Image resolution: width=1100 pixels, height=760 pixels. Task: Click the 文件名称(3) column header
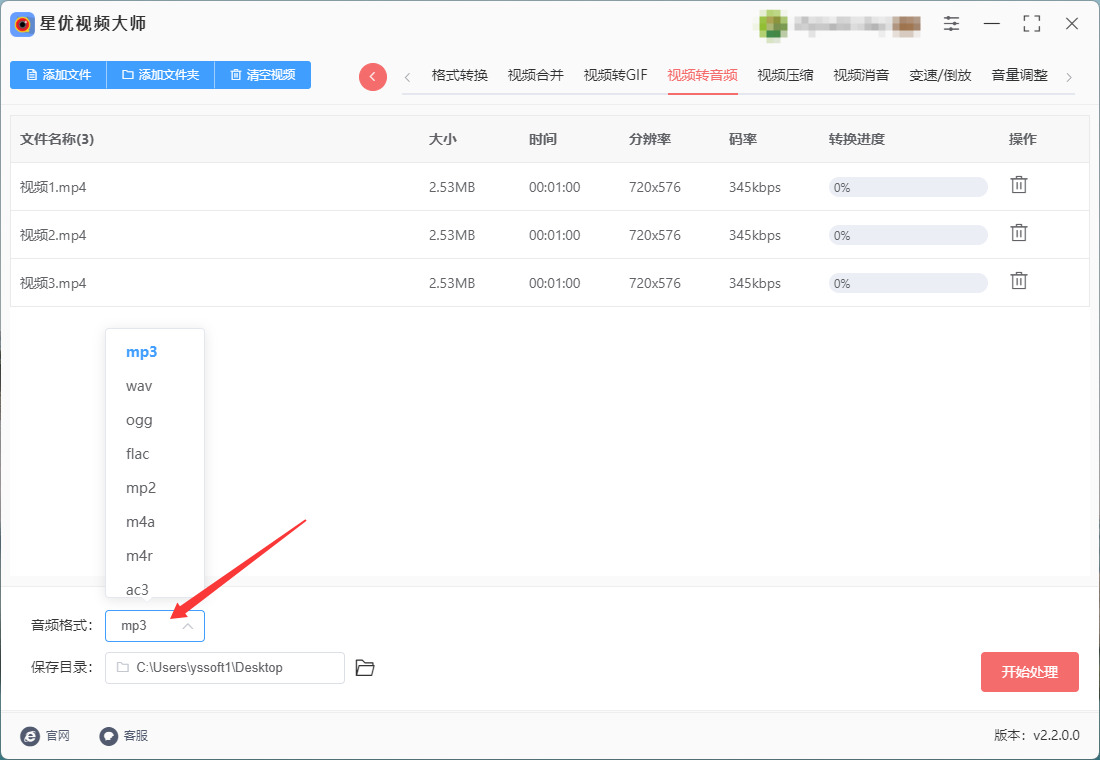[57, 139]
